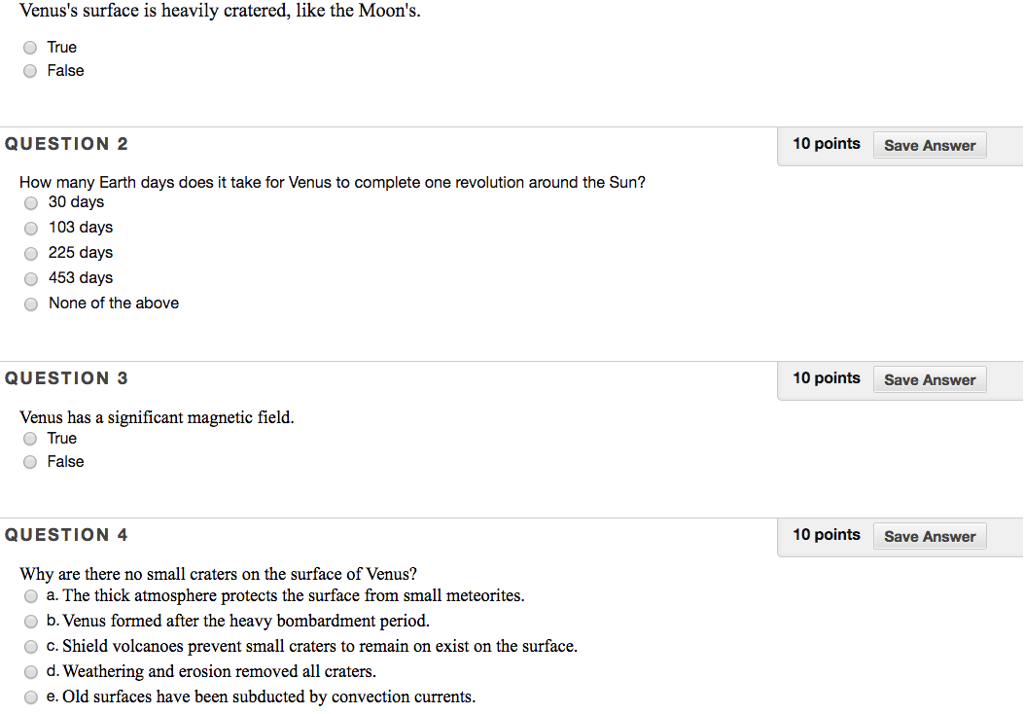Click the Question 2 heading
Screen dimensions: 1024x714
[66, 144]
